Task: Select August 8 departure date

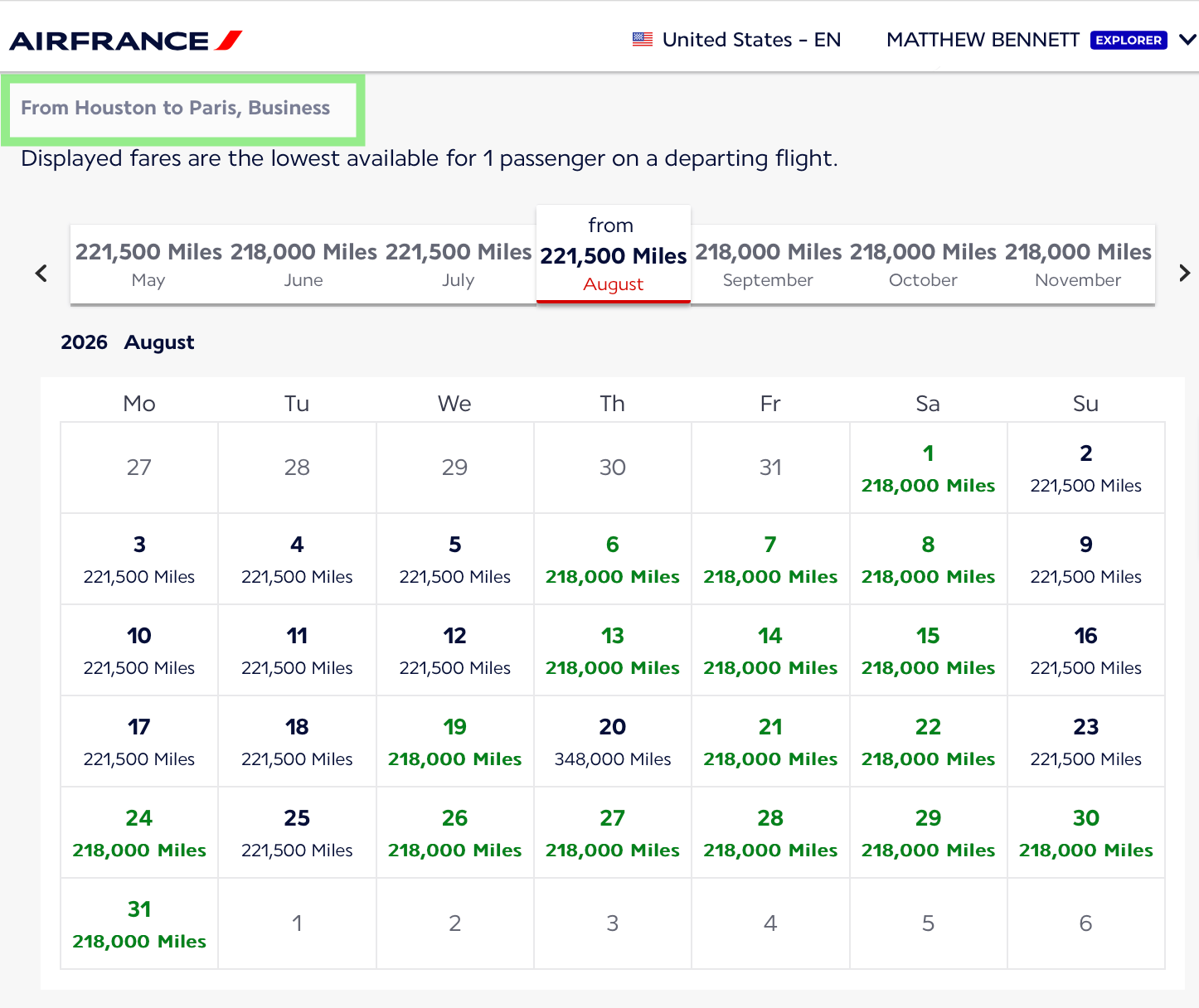Action: (929, 559)
